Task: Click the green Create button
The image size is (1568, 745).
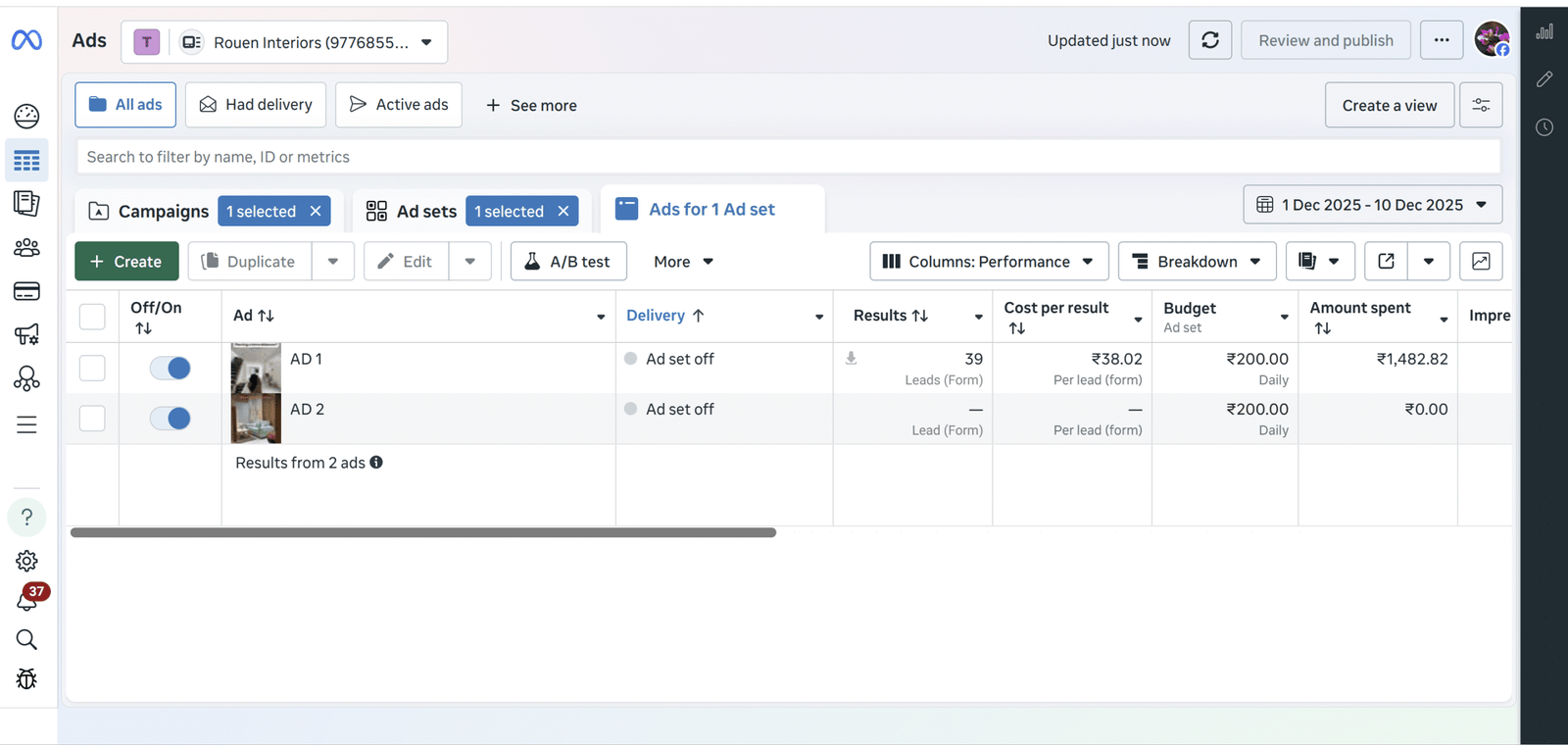Action: (x=126, y=262)
